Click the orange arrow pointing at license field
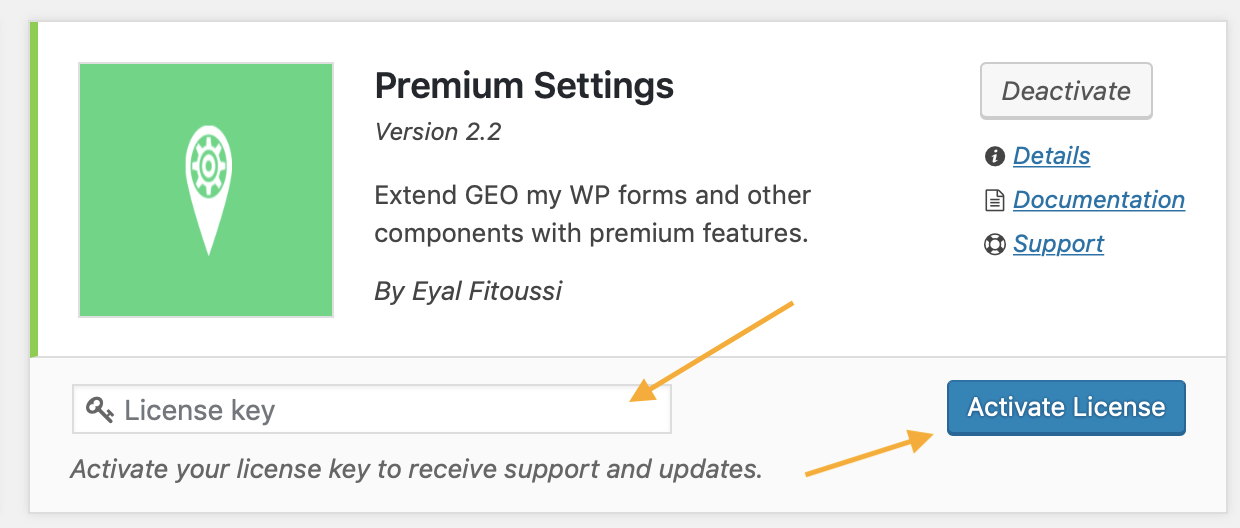This screenshot has width=1240, height=528. (x=711, y=350)
